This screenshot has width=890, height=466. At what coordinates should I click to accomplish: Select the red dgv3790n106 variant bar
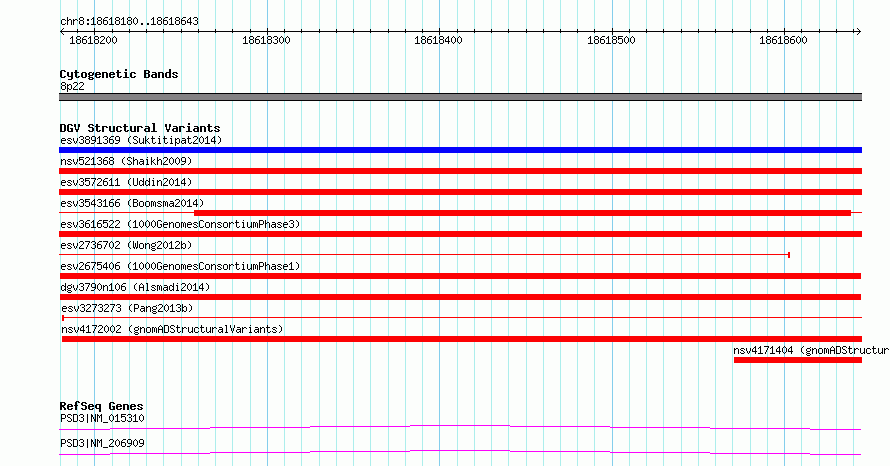pos(460,297)
